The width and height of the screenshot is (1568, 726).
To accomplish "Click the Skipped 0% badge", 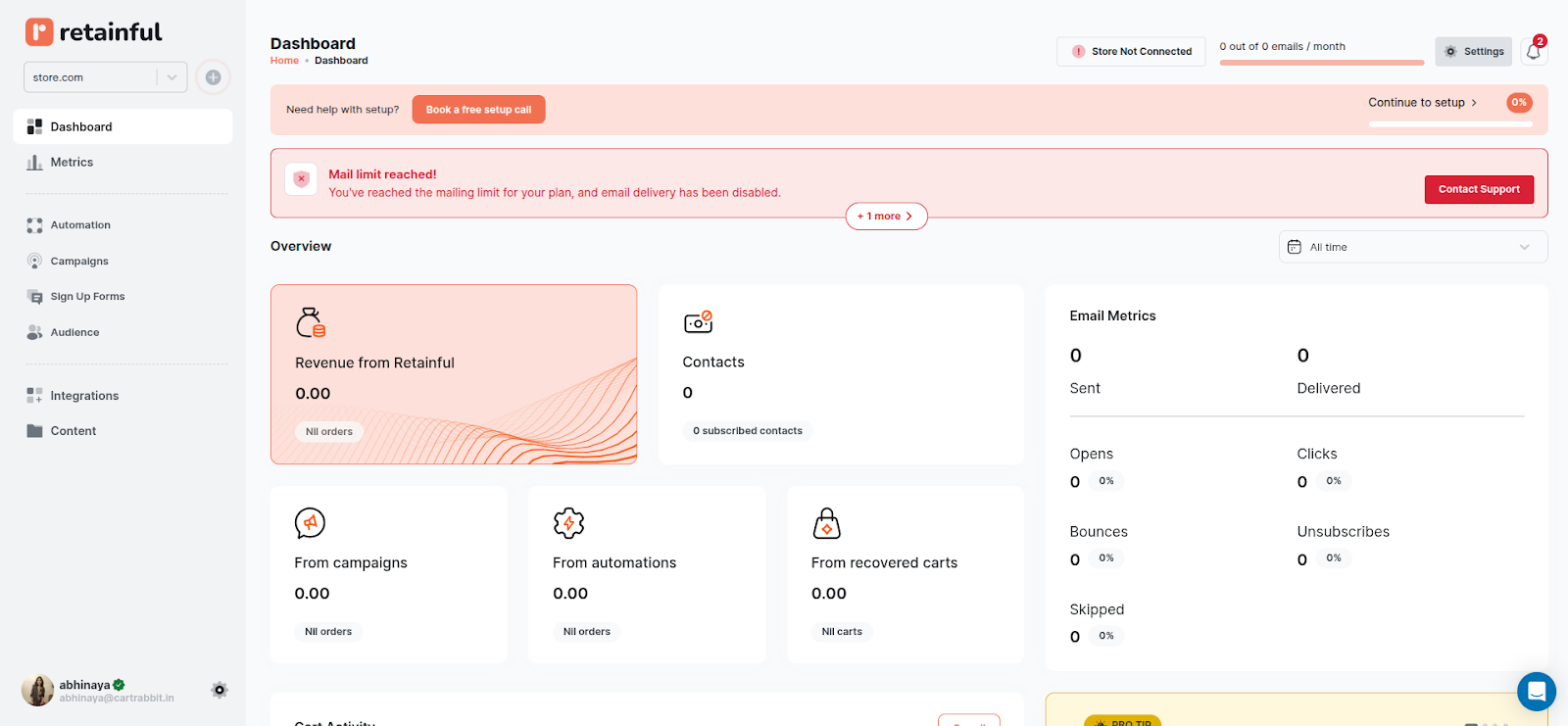I will [x=1106, y=636].
